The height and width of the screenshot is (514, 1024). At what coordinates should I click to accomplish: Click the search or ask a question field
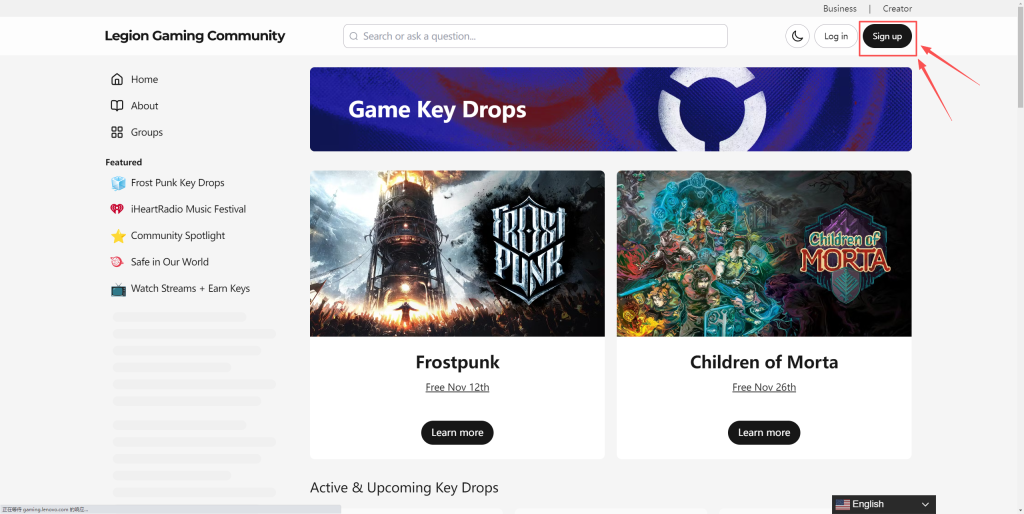pos(535,36)
